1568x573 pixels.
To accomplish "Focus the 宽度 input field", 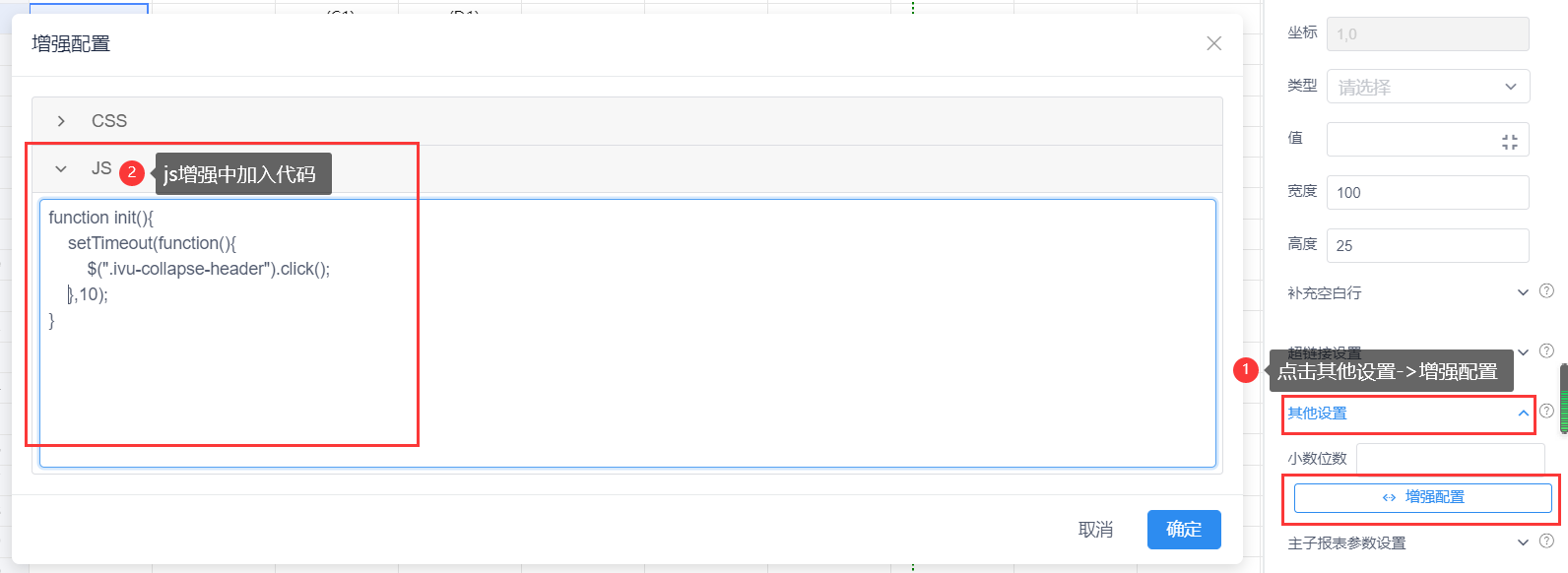I will 1428,193.
